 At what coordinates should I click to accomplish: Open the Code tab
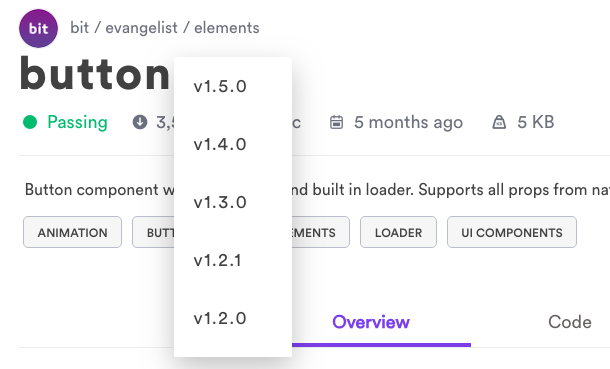click(x=570, y=322)
